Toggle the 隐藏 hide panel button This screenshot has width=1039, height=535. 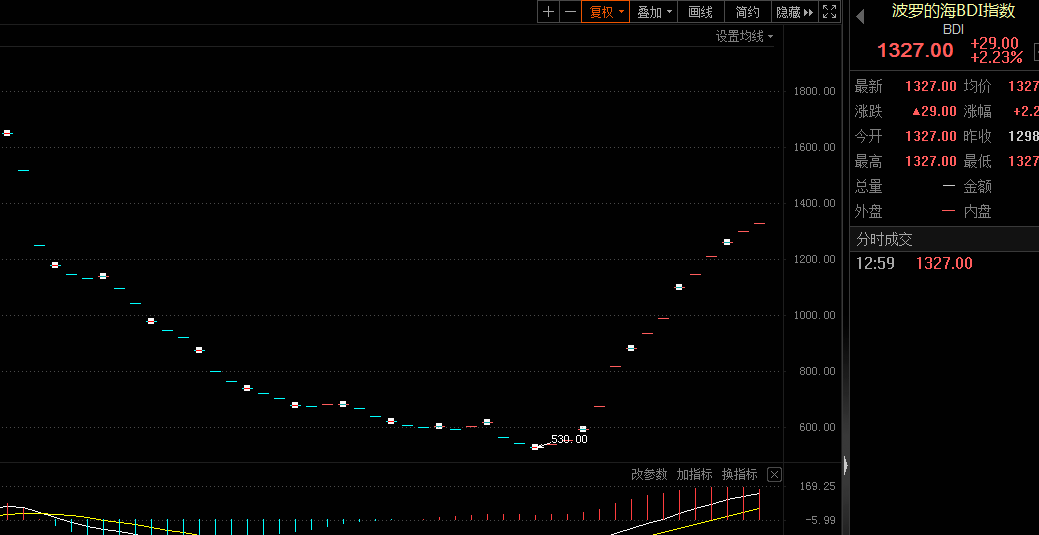[x=795, y=12]
